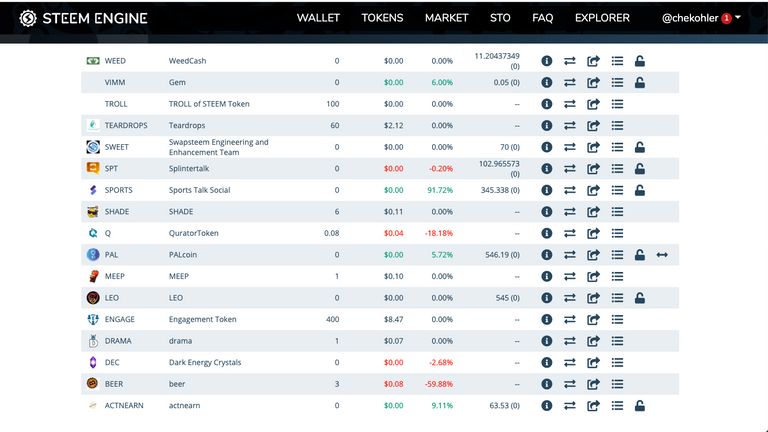The width and height of the screenshot is (768, 432).
Task: Open the MARKET section
Action: click(x=447, y=18)
